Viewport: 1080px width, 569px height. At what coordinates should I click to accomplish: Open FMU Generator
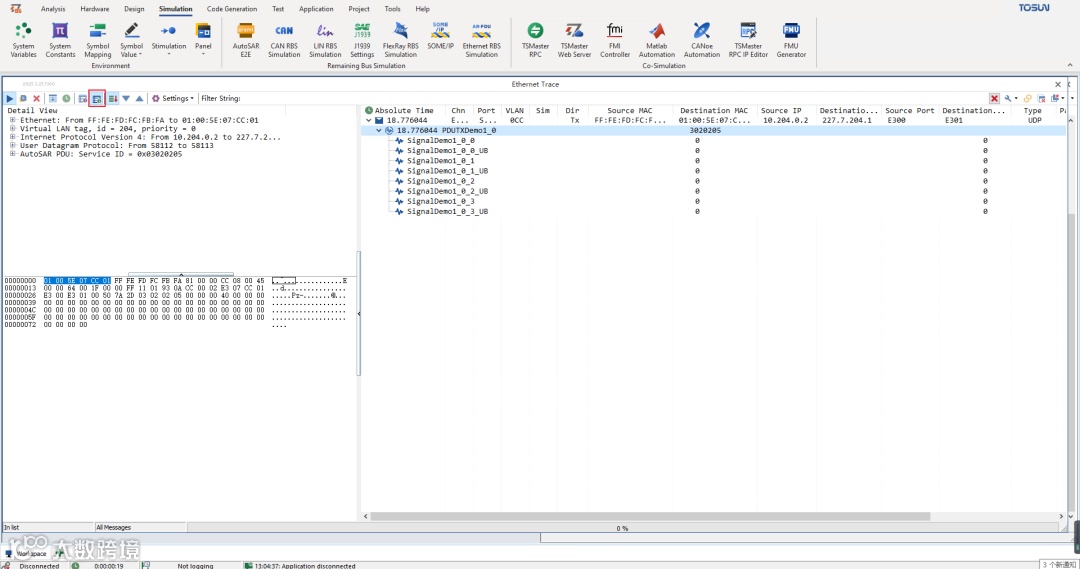pyautogui.click(x=791, y=40)
